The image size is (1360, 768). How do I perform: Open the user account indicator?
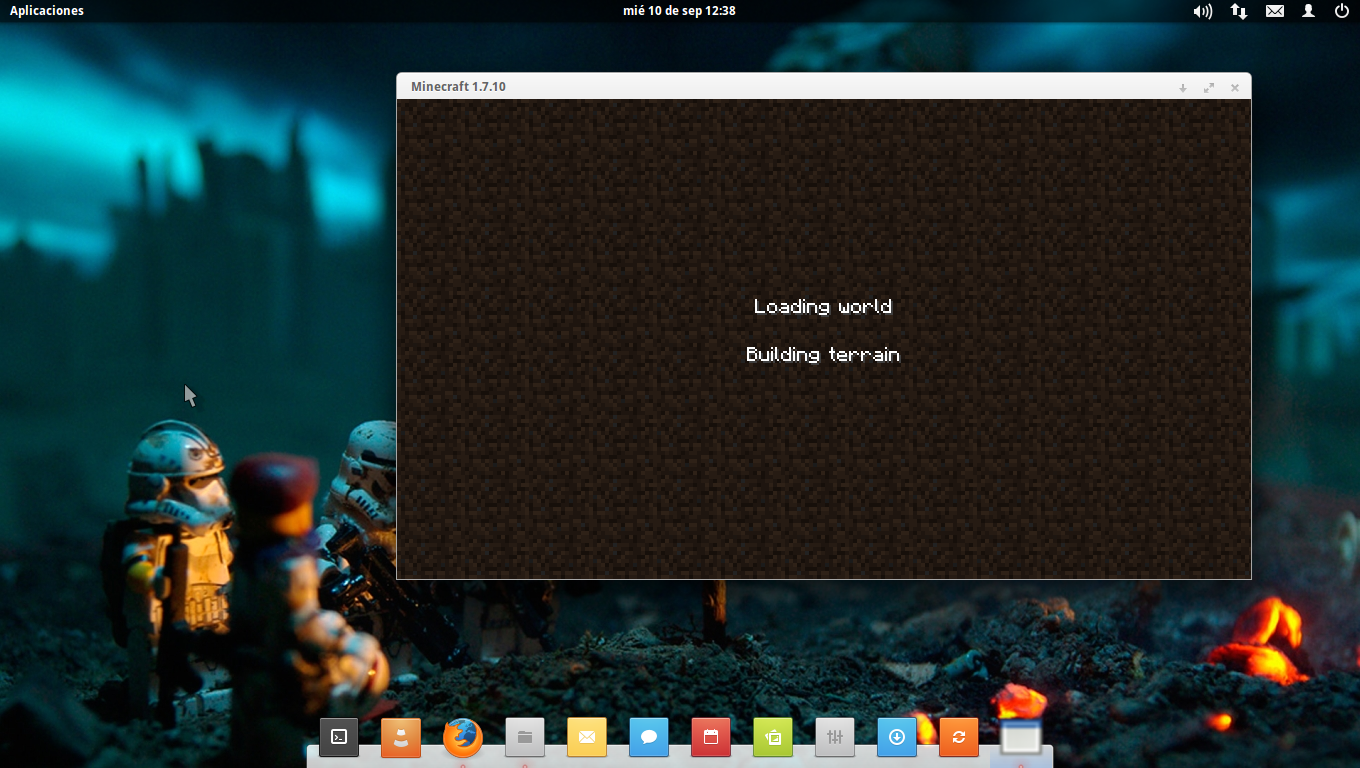pyautogui.click(x=1308, y=11)
